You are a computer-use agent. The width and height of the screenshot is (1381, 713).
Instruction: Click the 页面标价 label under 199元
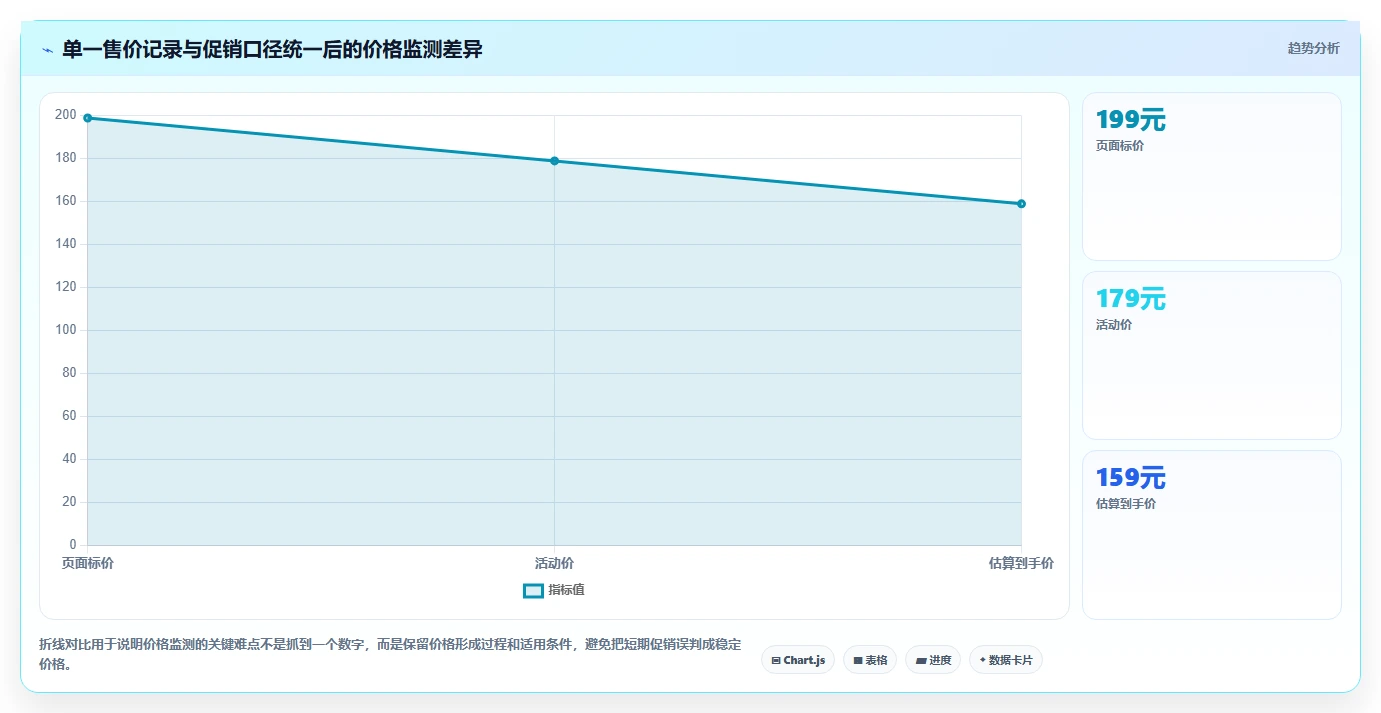click(x=1120, y=146)
